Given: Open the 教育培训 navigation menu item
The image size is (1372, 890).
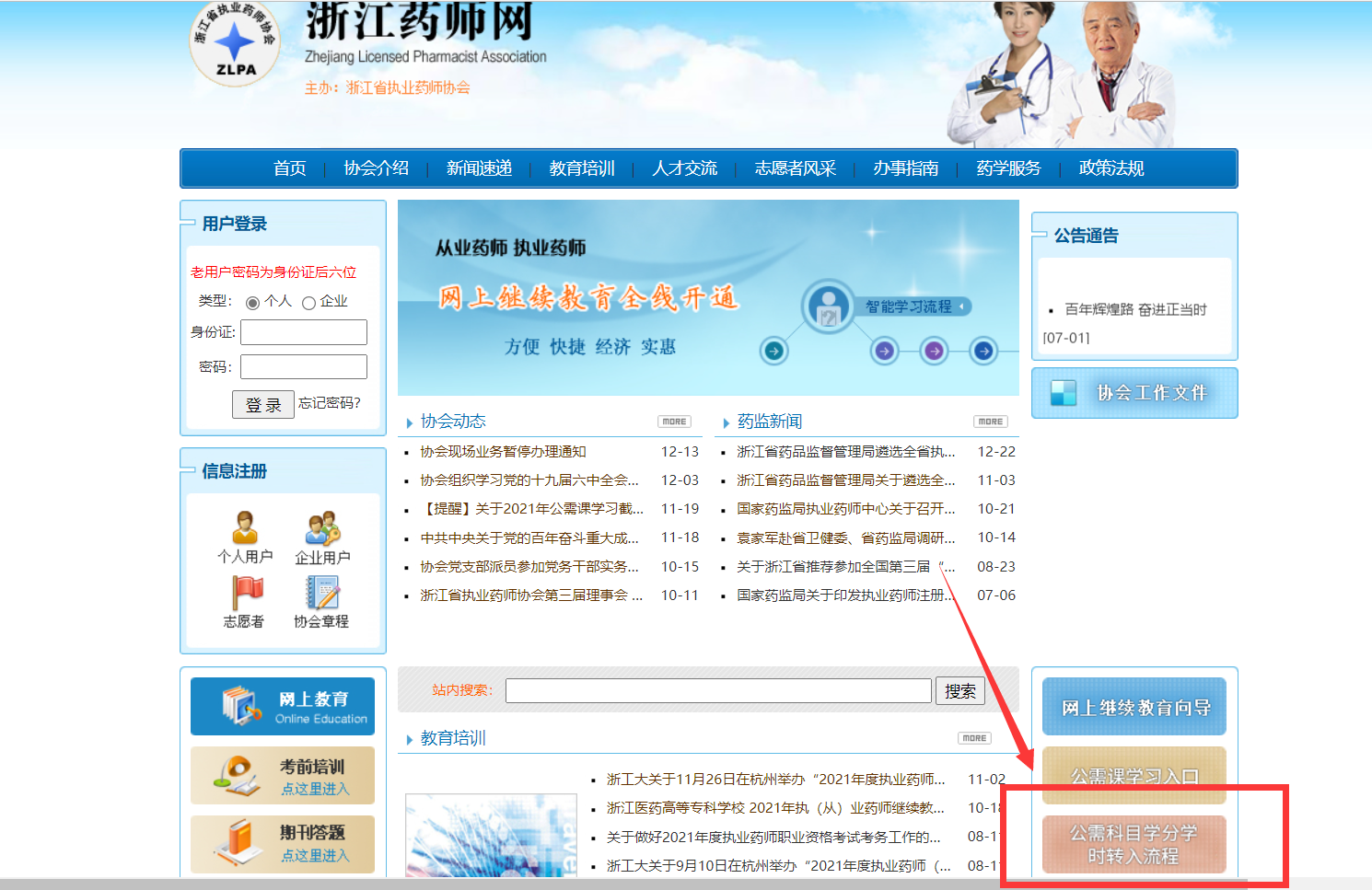Looking at the screenshot, I should (581, 168).
